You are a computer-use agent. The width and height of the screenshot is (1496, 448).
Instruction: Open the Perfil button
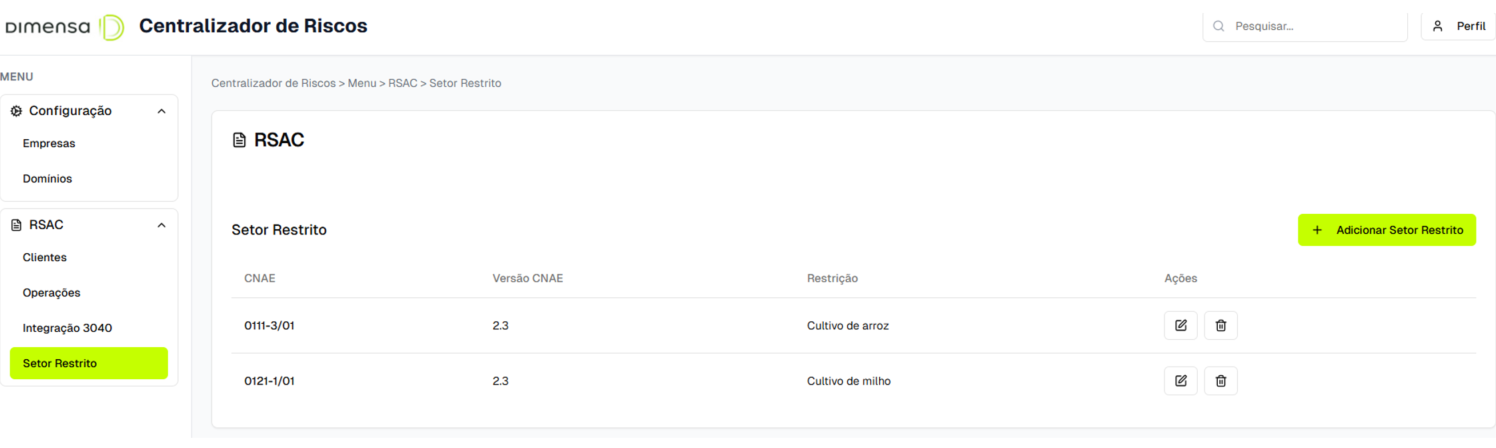(x=1458, y=27)
